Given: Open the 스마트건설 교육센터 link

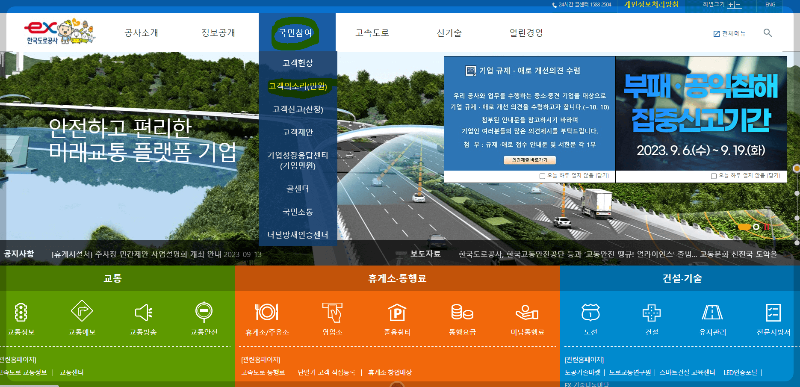Looking at the screenshot, I should (687, 372).
